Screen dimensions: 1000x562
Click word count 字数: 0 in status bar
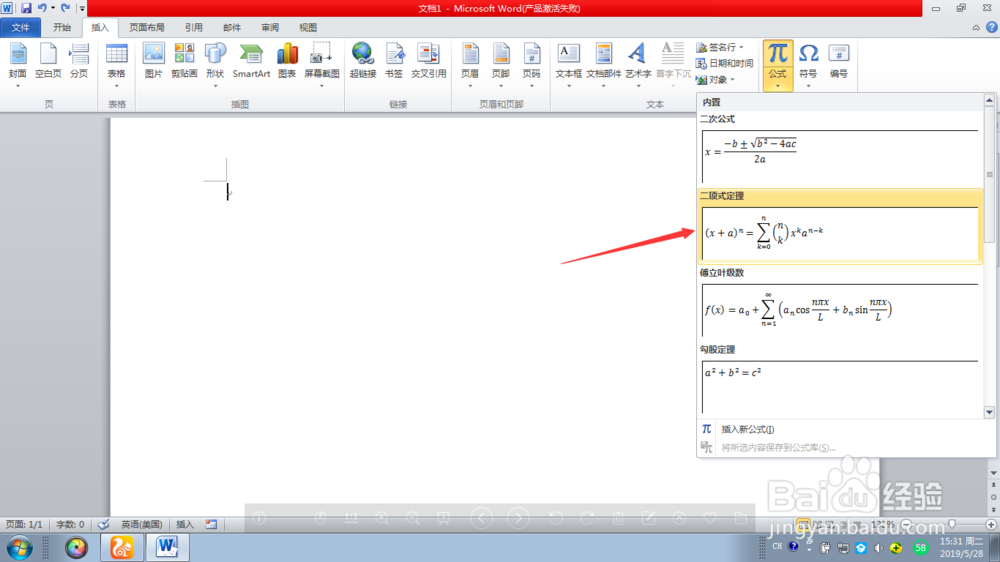(70, 524)
